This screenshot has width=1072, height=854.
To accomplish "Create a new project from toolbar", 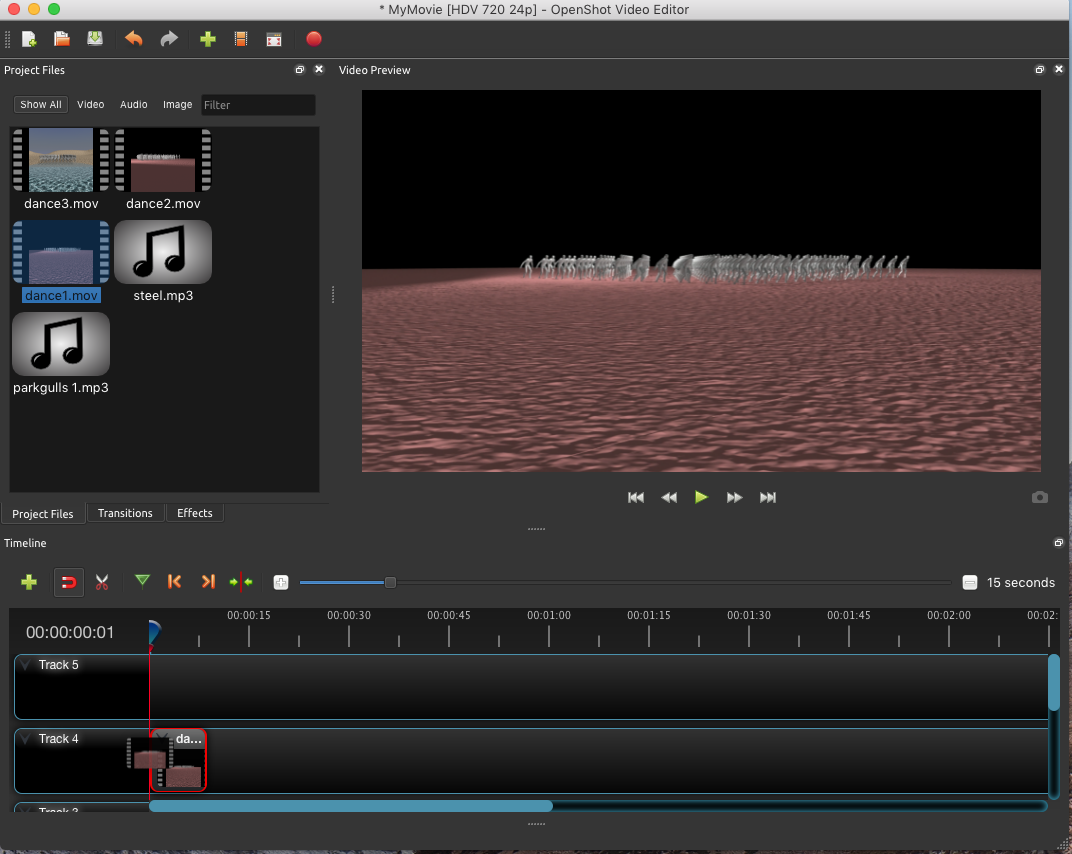I will pyautogui.click(x=29, y=39).
